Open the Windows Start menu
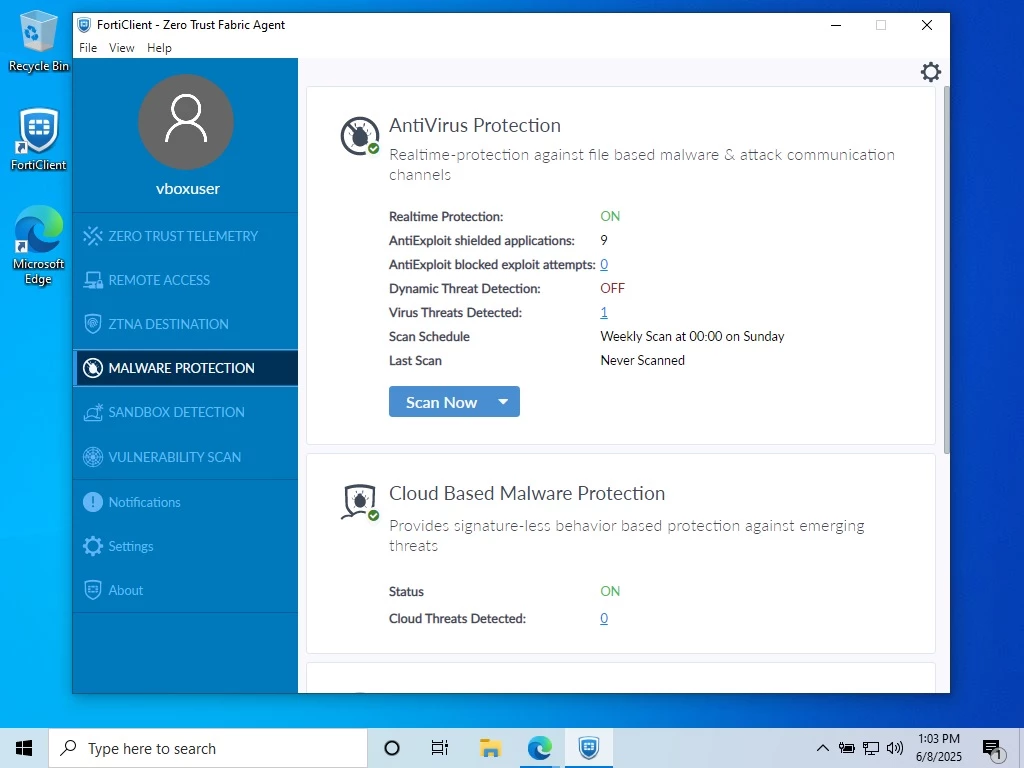This screenshot has width=1024, height=768. click(x=24, y=748)
